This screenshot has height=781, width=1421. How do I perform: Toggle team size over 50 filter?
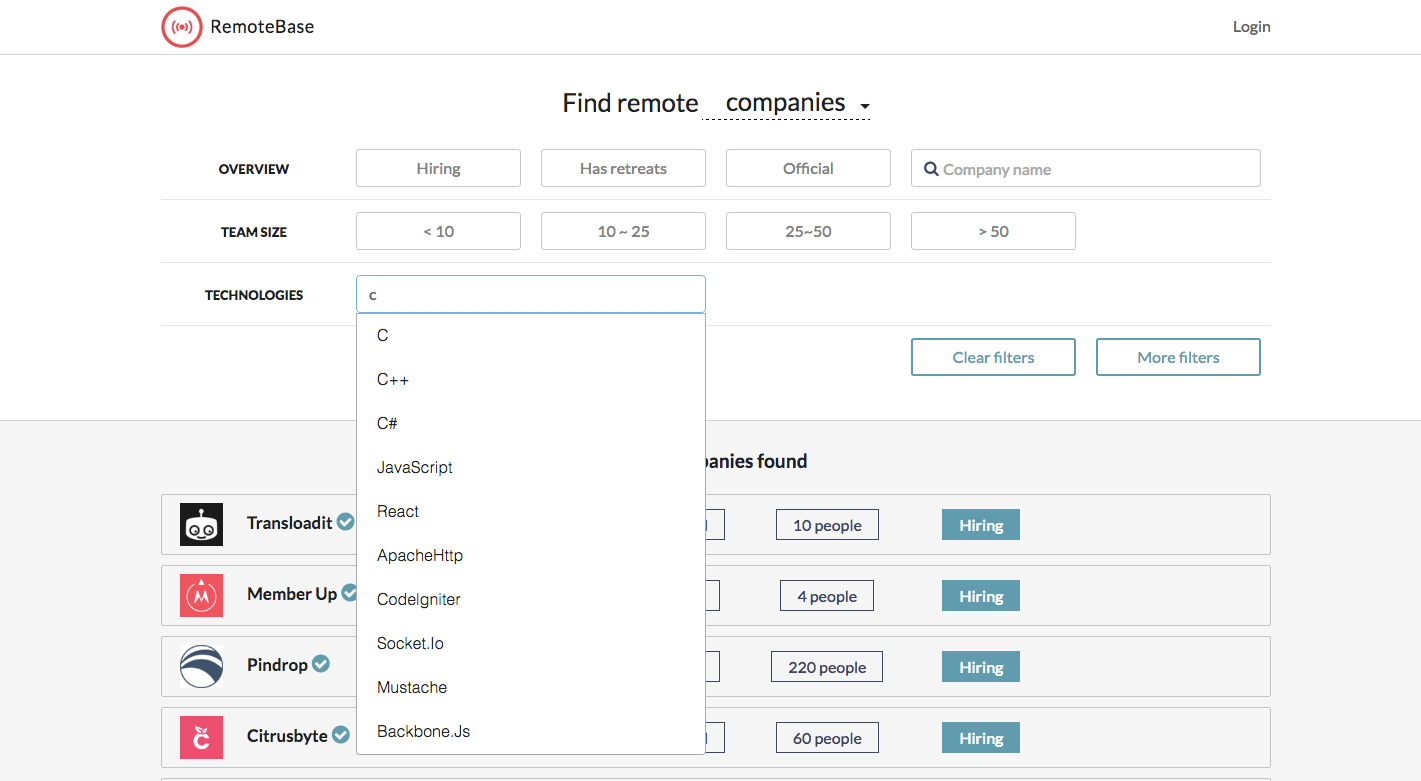tap(993, 231)
